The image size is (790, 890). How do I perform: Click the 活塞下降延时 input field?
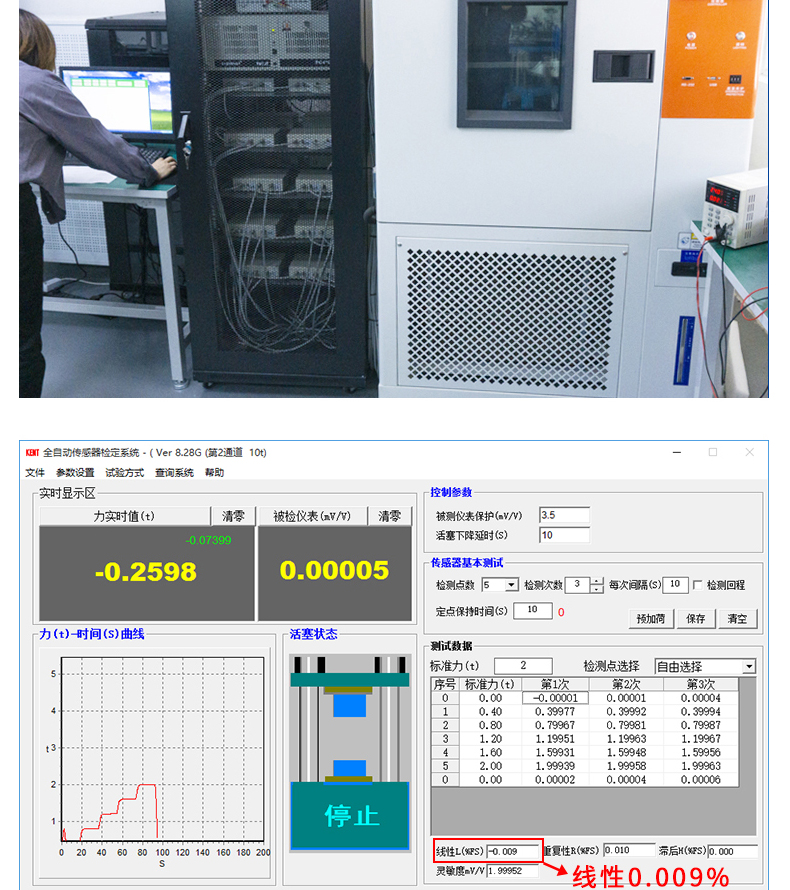coord(564,535)
